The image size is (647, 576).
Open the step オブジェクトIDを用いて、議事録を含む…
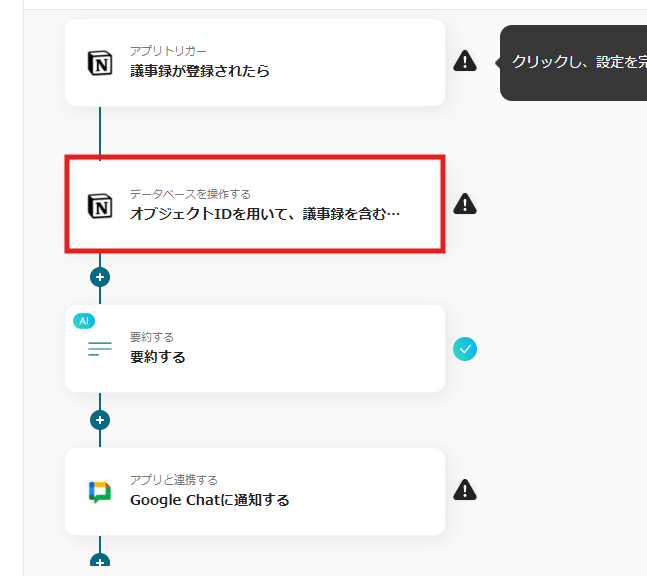255,204
